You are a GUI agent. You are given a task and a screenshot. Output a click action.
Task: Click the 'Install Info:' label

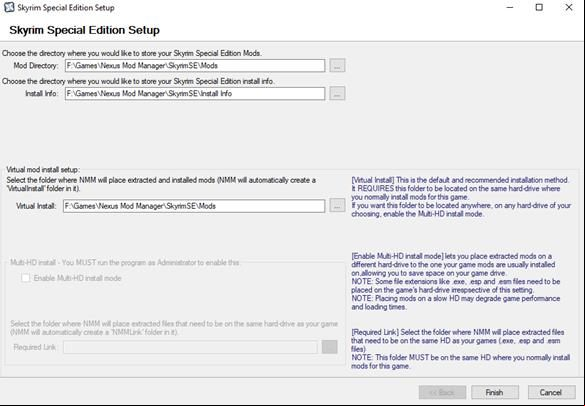click(x=41, y=94)
